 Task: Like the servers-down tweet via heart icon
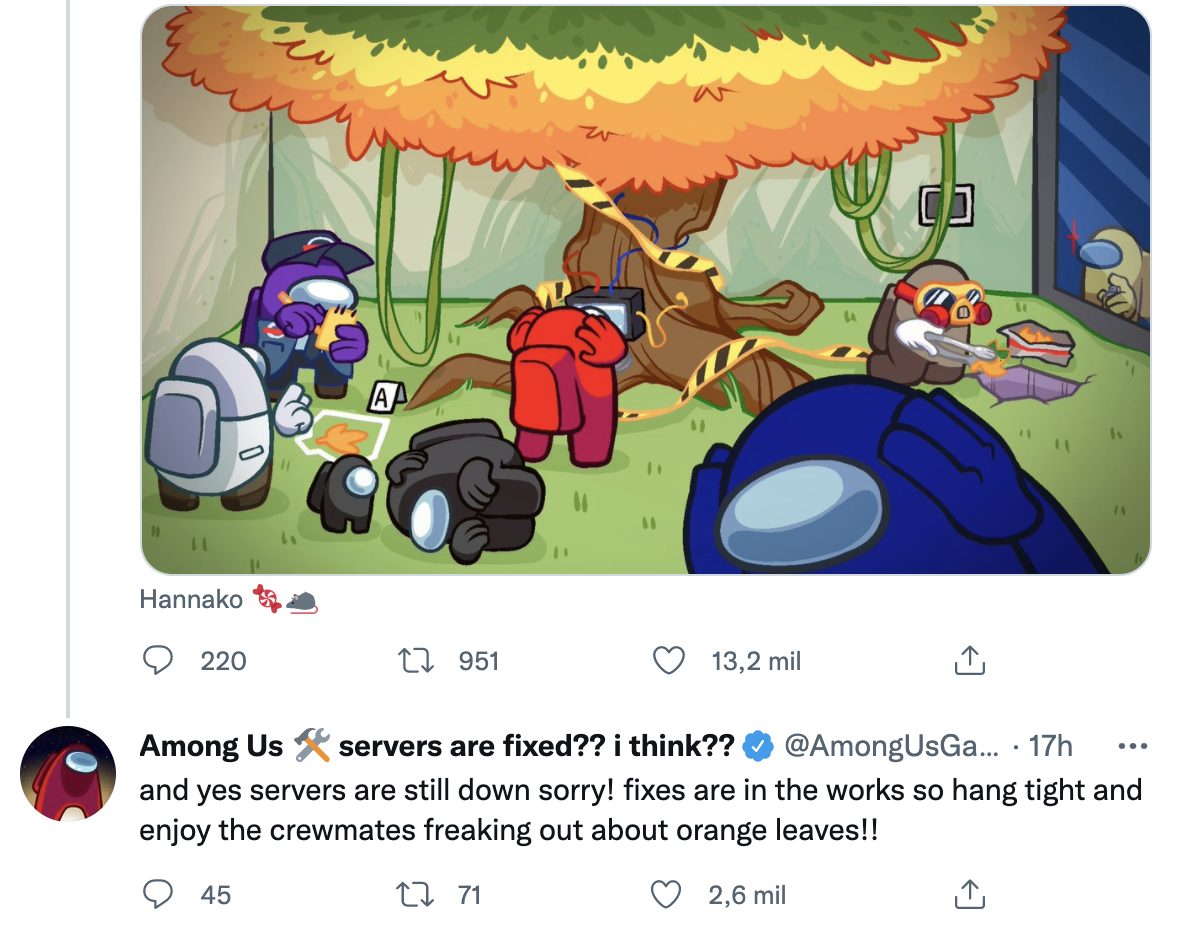coord(667,894)
